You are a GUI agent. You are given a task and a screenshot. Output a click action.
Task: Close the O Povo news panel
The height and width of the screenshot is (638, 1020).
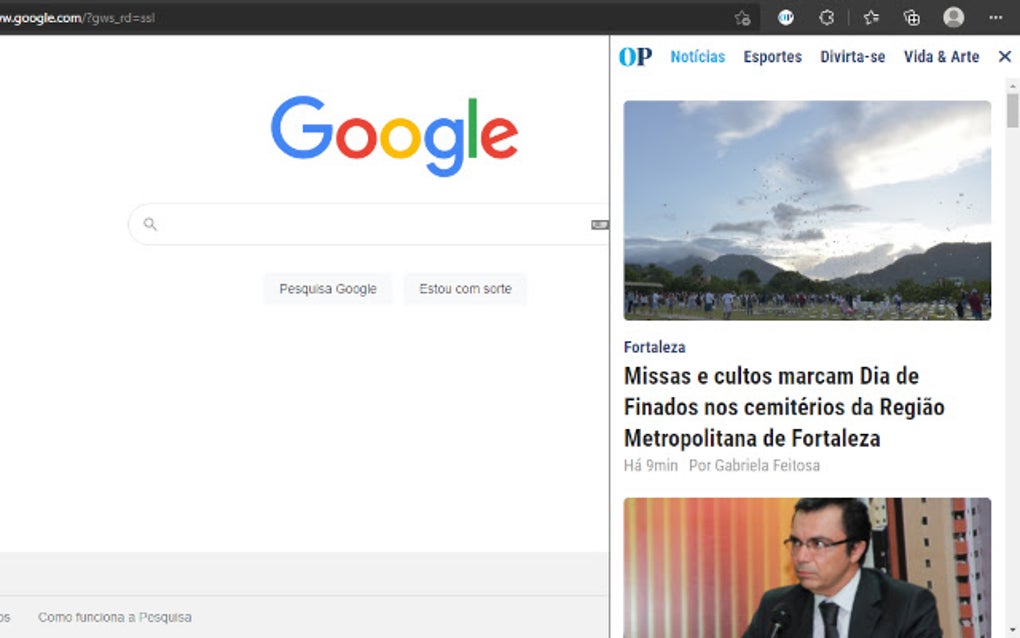pyautogui.click(x=1004, y=57)
